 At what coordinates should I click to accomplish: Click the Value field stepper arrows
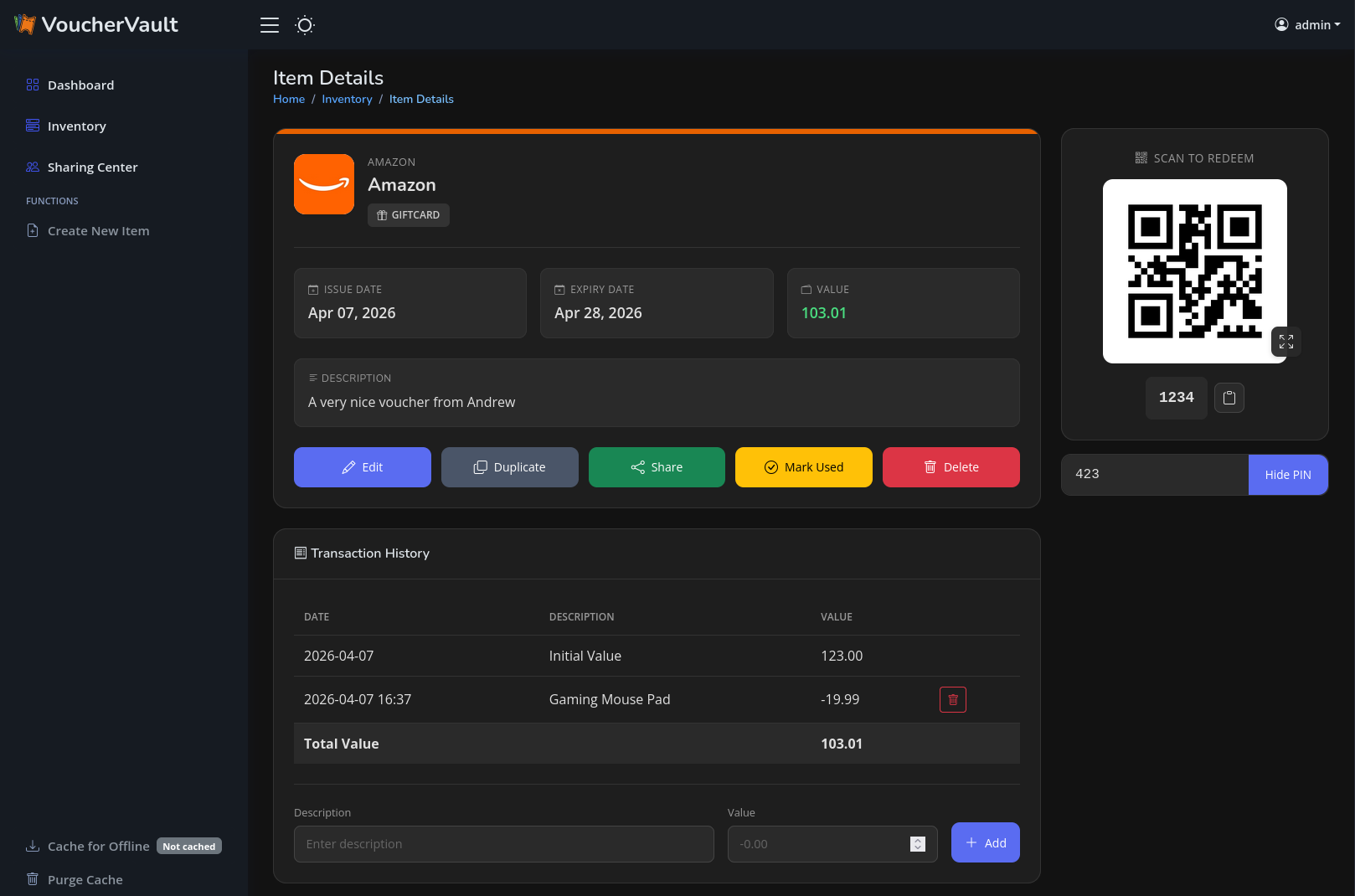pyautogui.click(x=918, y=844)
